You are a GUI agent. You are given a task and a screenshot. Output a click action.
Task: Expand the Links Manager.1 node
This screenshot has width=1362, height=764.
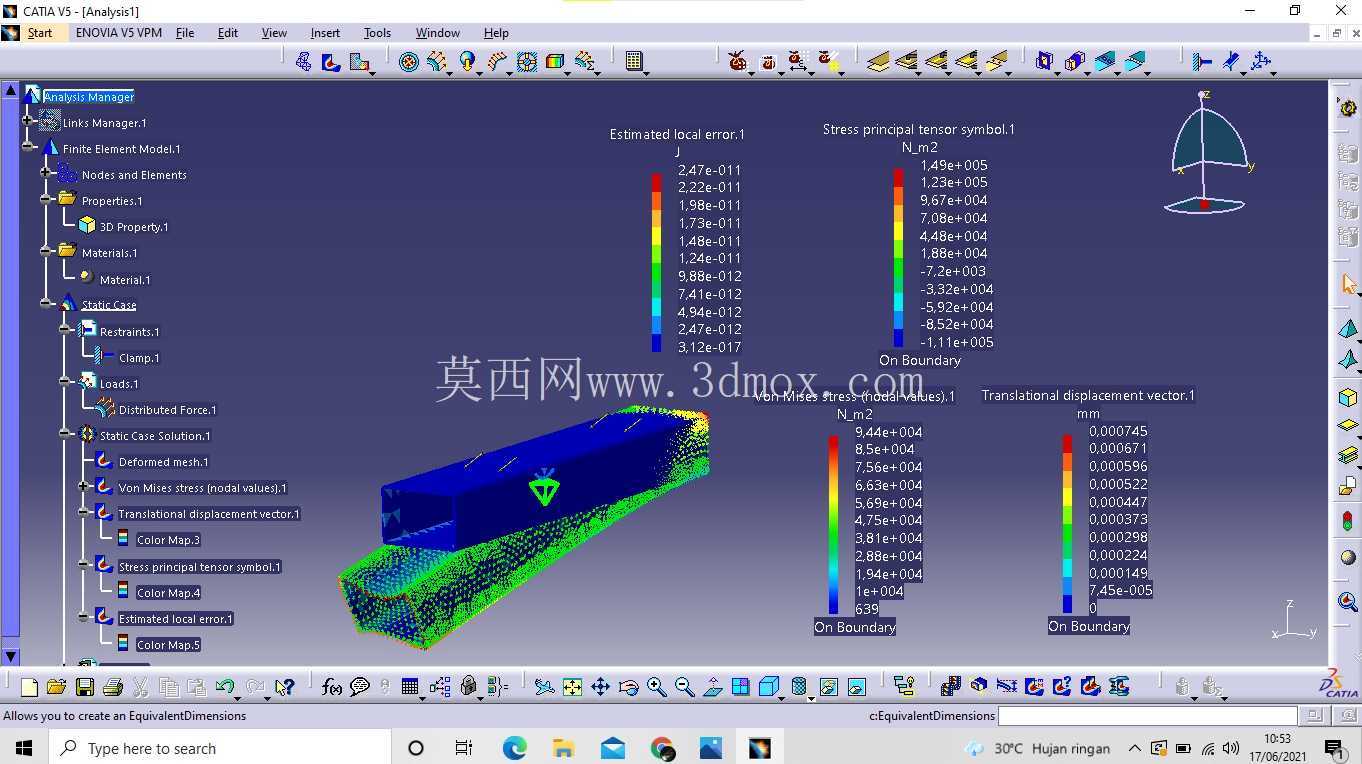coord(28,122)
